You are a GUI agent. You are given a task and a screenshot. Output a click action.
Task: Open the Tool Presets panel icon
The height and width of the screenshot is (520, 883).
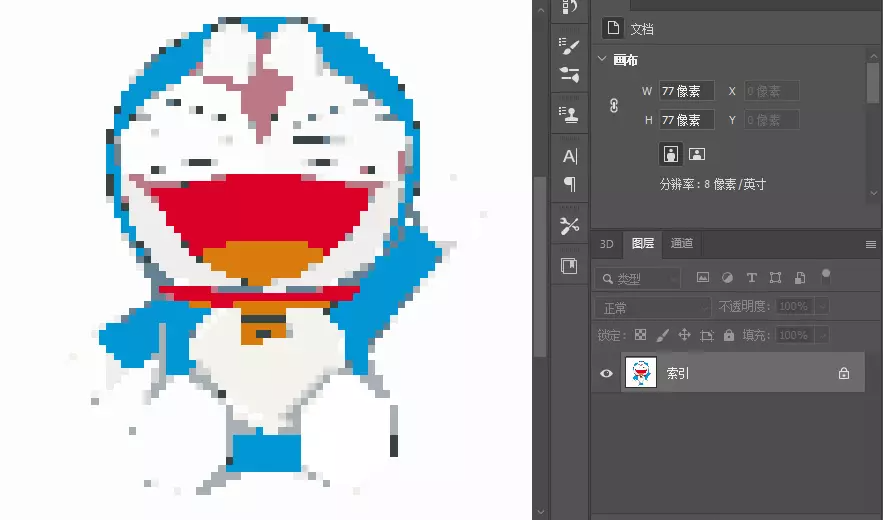click(569, 225)
